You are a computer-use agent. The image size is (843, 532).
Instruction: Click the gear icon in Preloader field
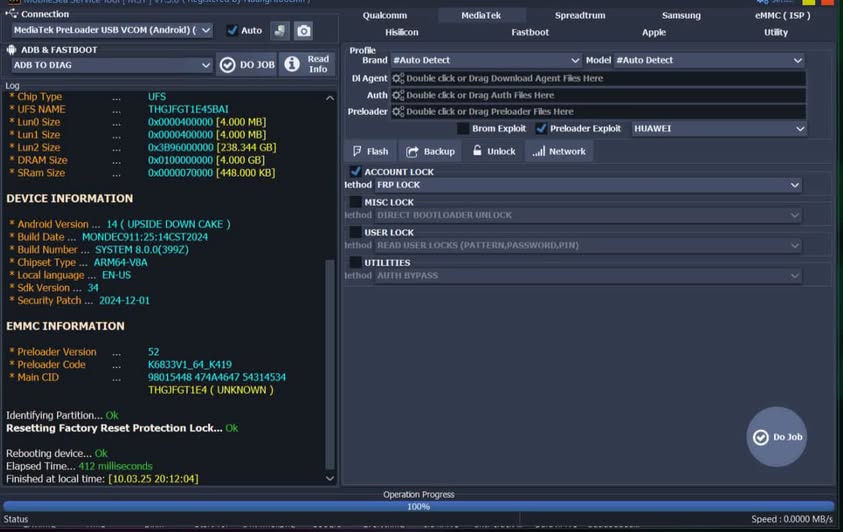click(x=398, y=112)
